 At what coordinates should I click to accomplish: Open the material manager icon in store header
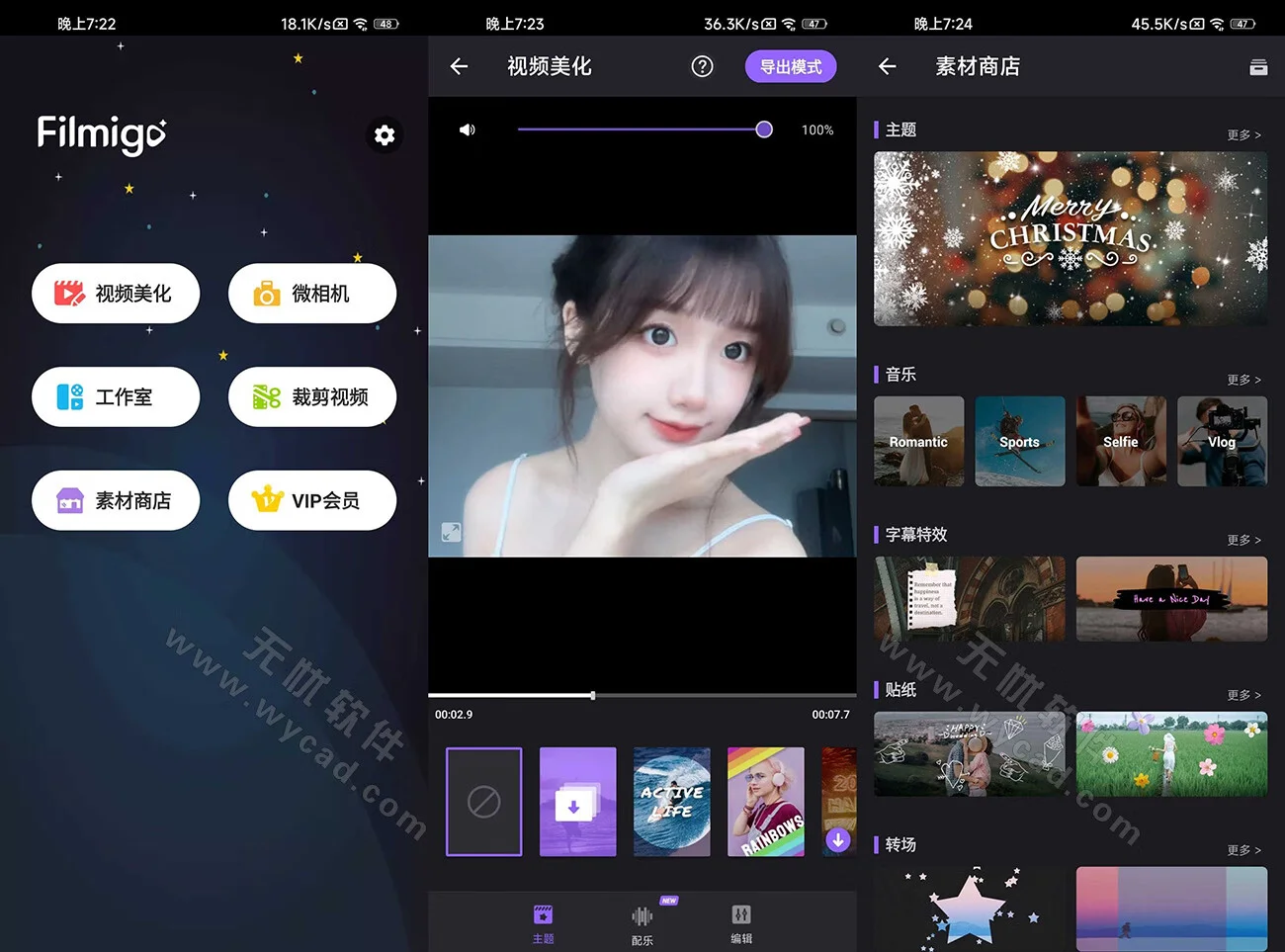point(1257,66)
